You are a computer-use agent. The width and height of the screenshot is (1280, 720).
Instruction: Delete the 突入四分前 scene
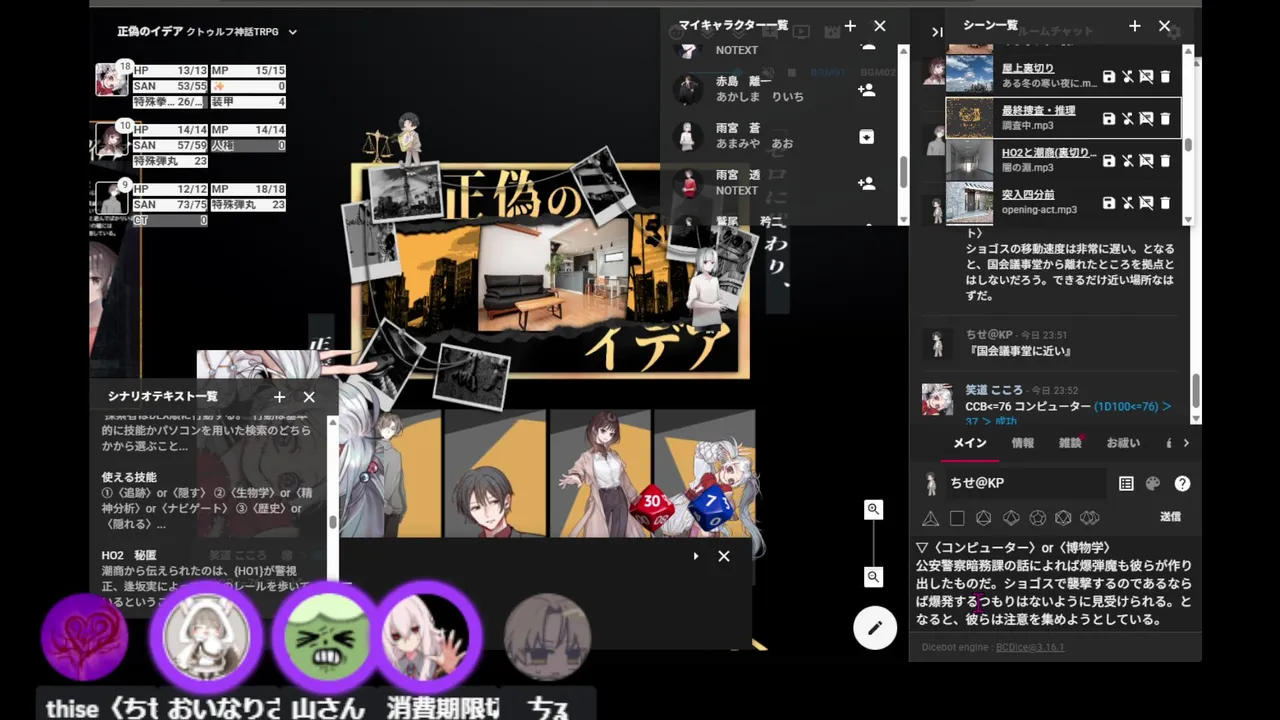(1165, 203)
